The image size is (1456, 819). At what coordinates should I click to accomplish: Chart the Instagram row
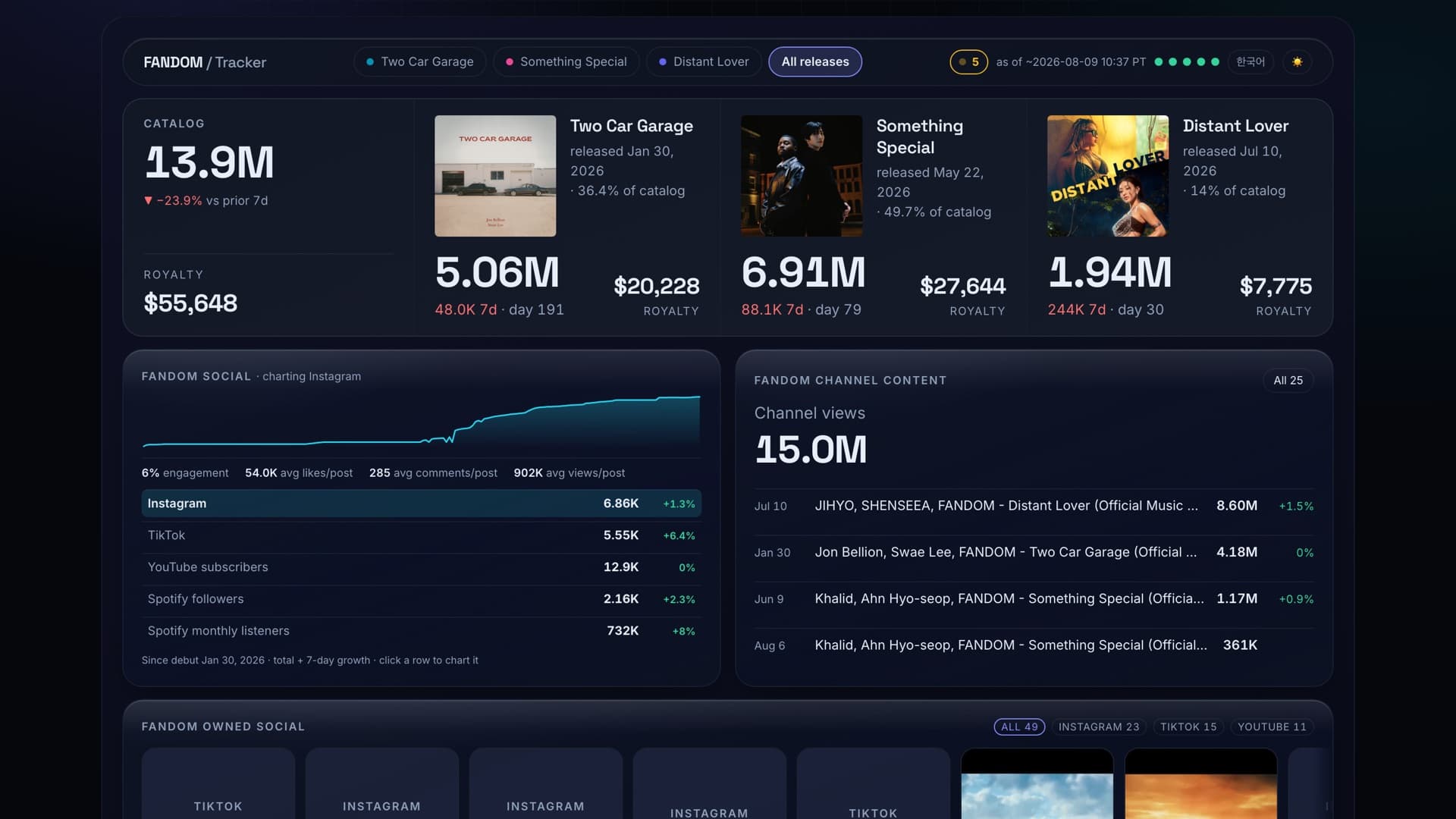(421, 504)
